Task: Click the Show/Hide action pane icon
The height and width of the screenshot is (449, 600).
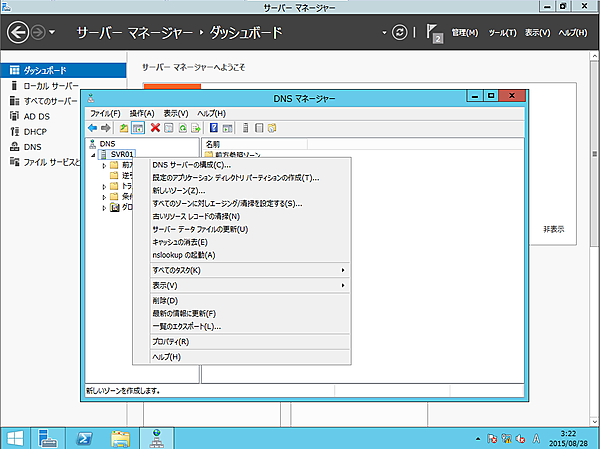Action: point(227,128)
